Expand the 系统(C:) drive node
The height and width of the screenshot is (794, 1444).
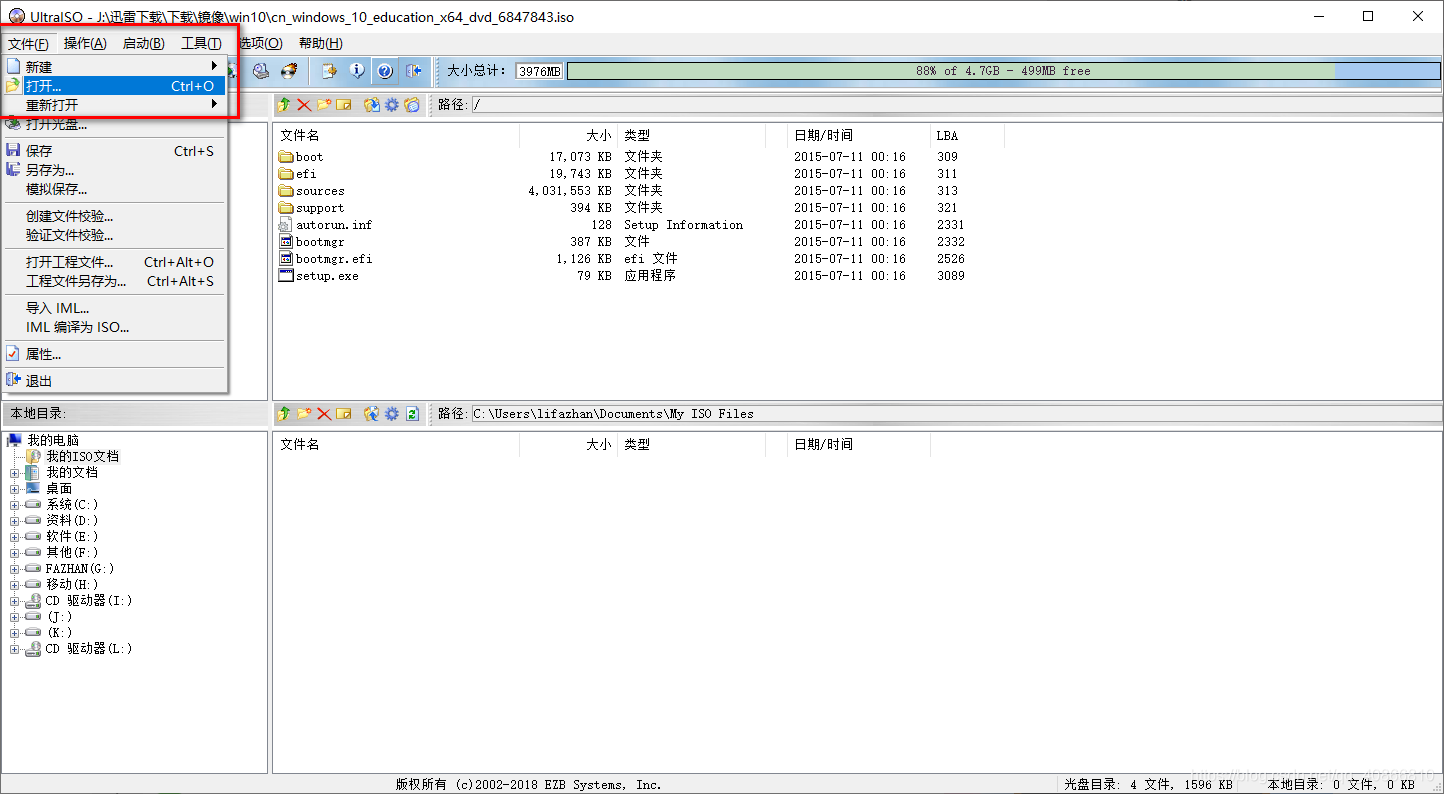pos(14,505)
